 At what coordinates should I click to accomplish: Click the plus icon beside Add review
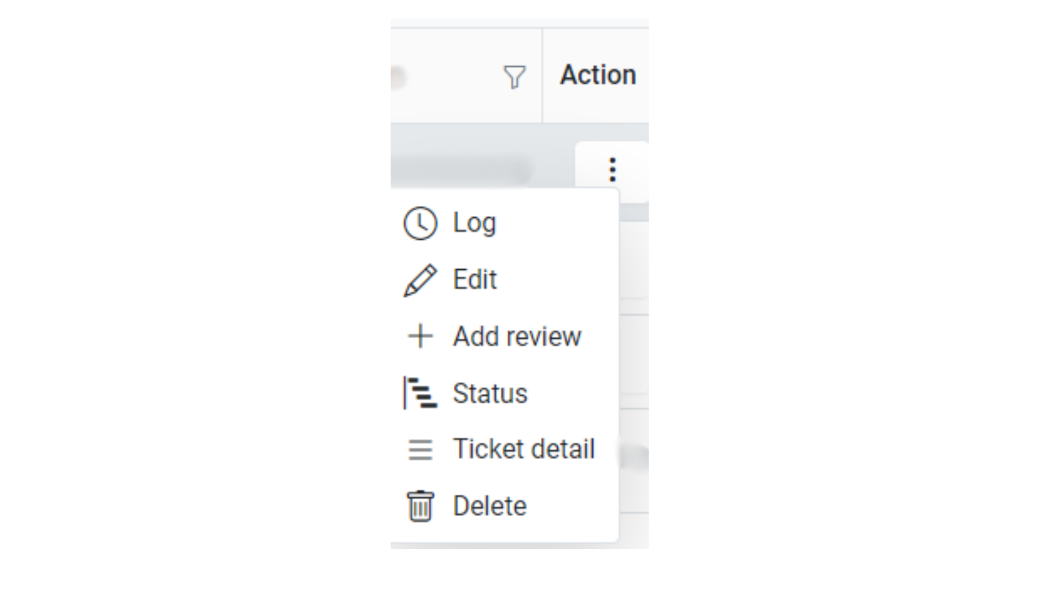point(420,337)
